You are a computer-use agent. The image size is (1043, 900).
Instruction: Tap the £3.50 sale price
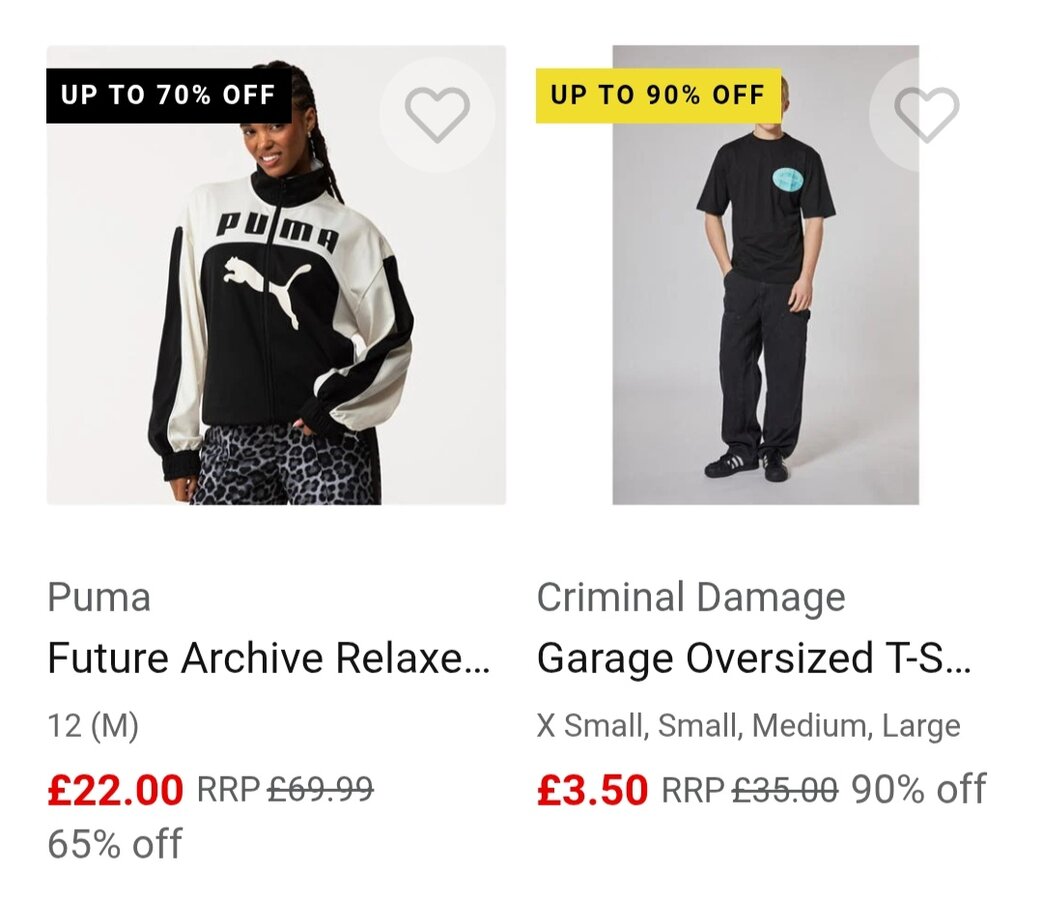click(592, 790)
